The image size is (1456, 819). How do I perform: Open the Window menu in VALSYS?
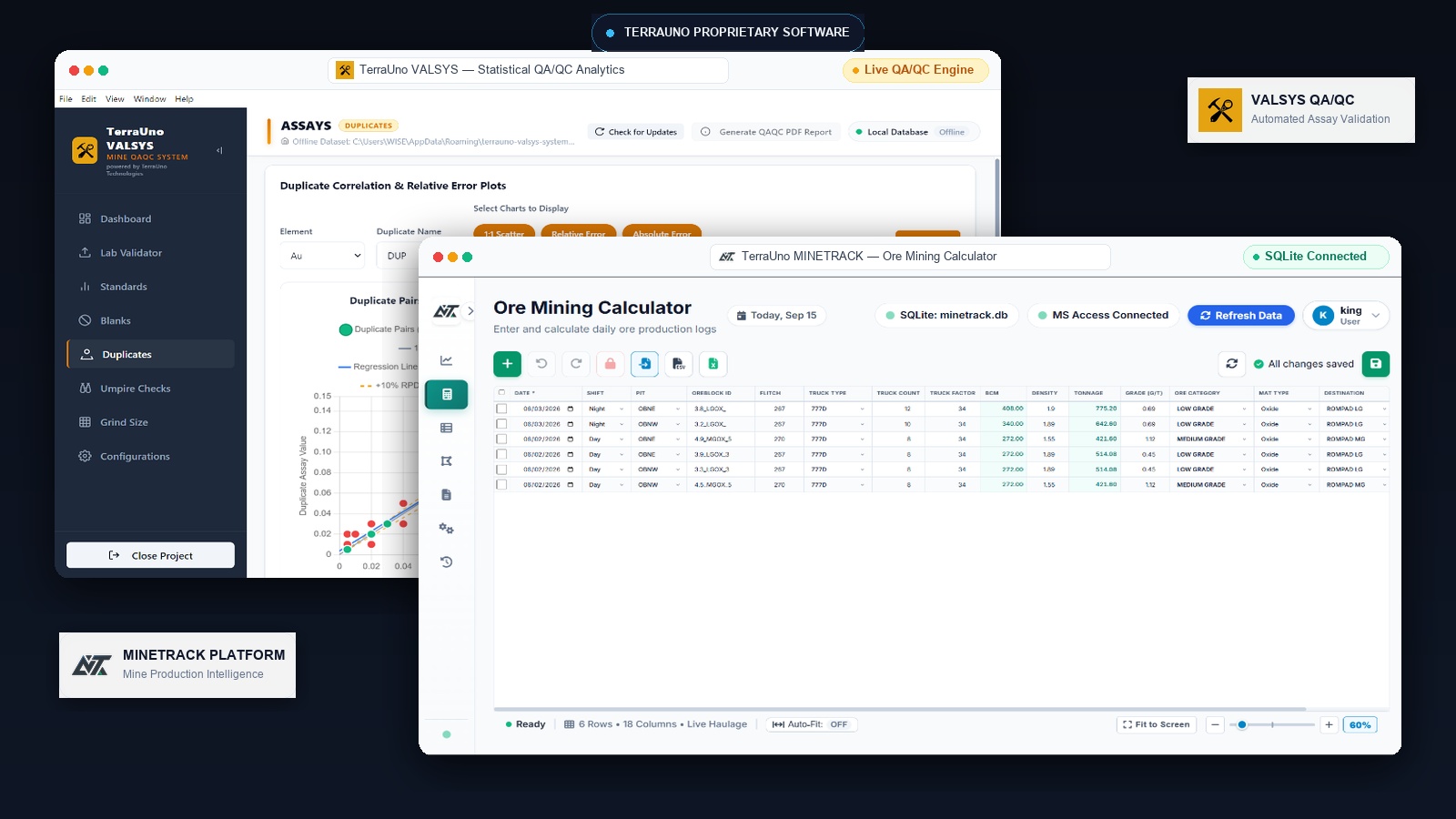149,98
